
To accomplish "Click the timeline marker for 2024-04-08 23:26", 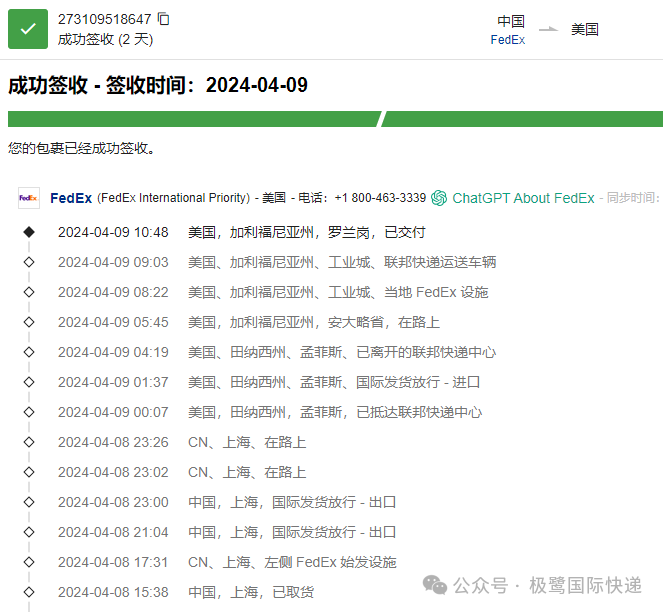I will coord(29,442).
